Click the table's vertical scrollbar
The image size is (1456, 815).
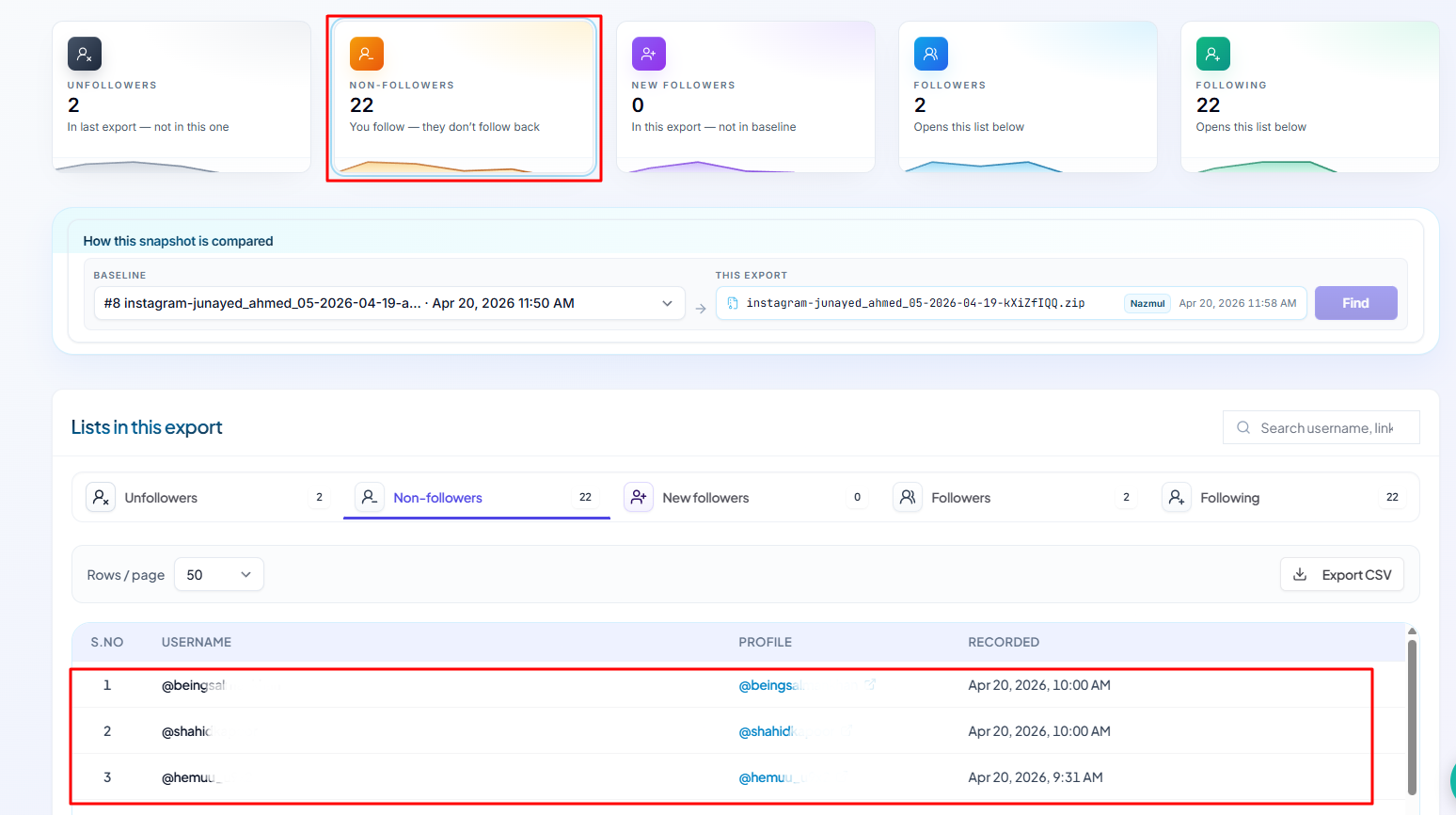click(1412, 717)
